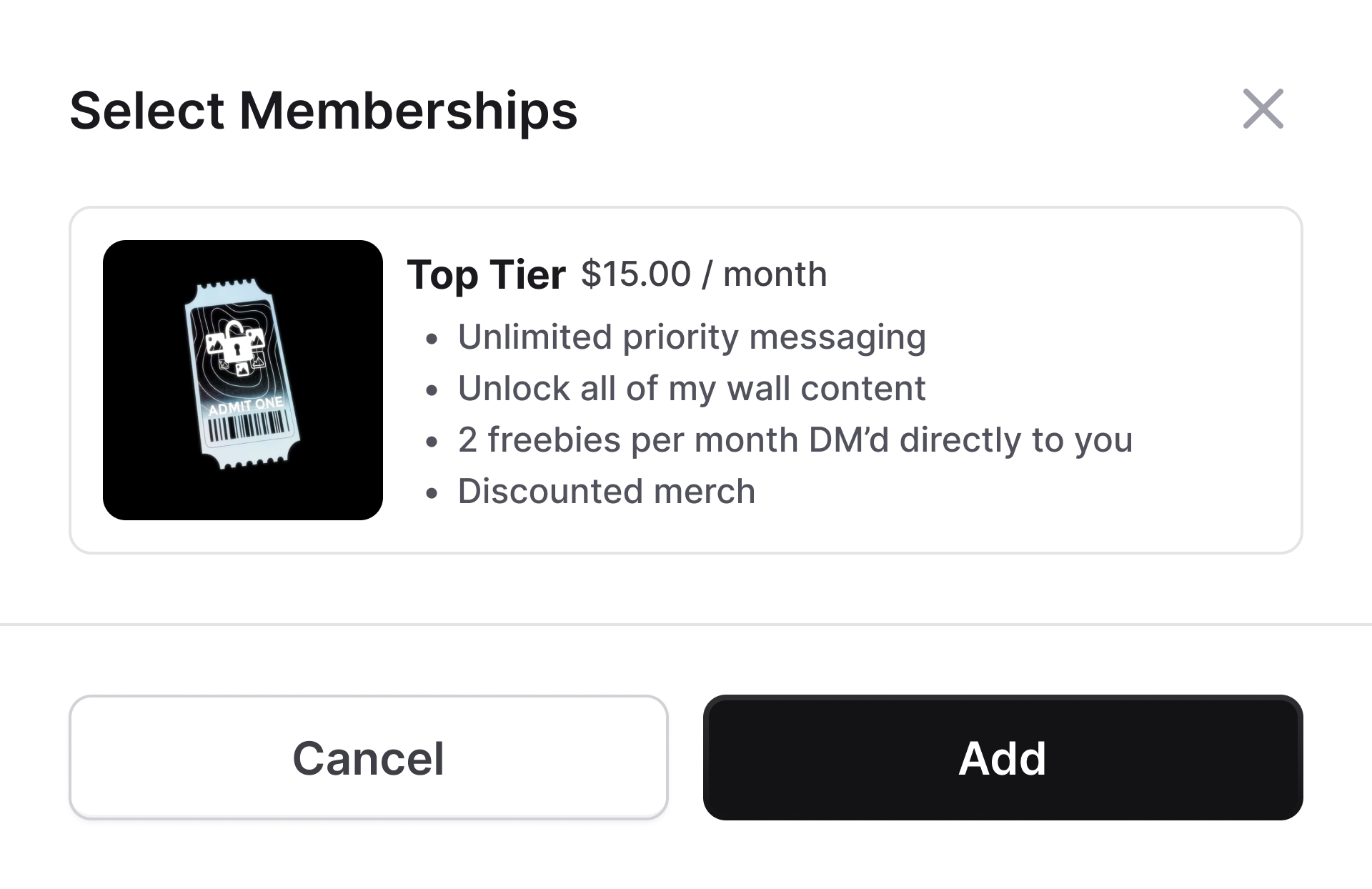Click the padlock icon on the ticket
This screenshot has height=889, width=1372.
pyautogui.click(x=235, y=342)
